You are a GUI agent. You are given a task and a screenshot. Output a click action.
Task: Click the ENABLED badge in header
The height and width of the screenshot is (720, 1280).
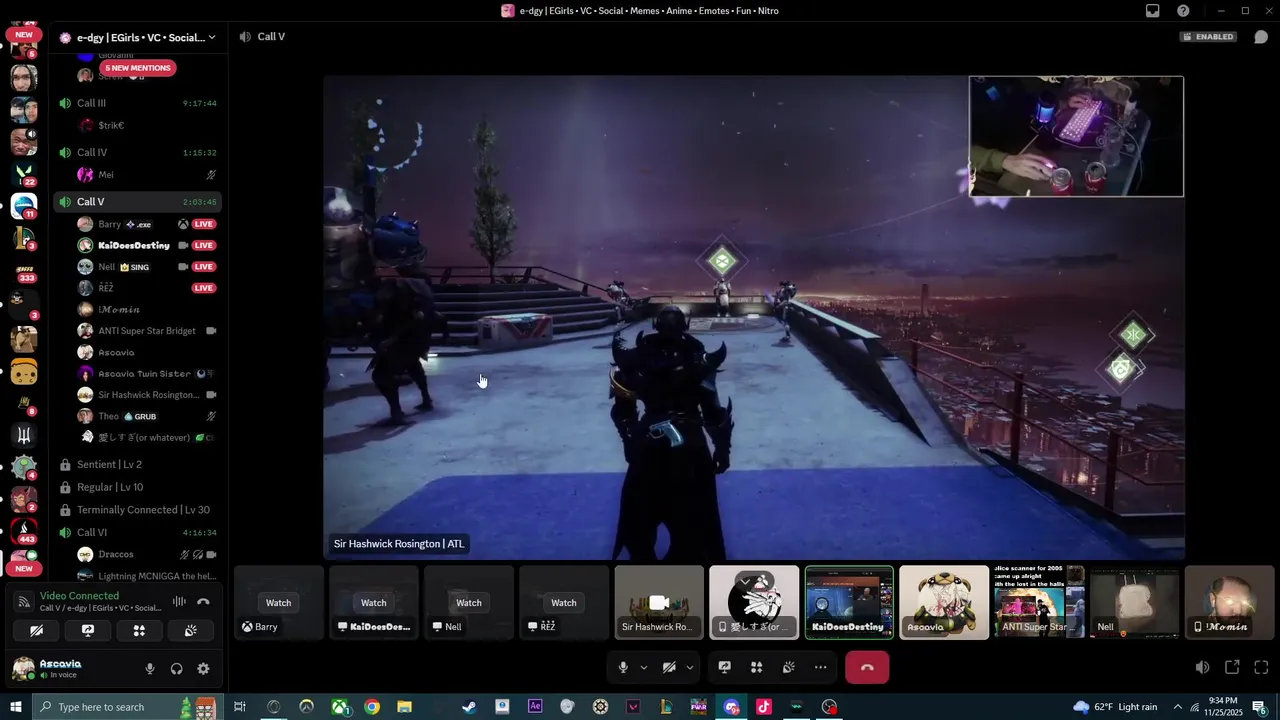coord(1208,37)
